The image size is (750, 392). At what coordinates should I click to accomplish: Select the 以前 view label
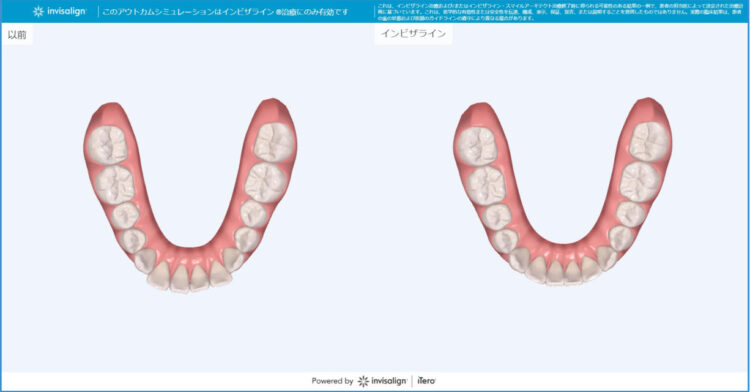point(17,34)
